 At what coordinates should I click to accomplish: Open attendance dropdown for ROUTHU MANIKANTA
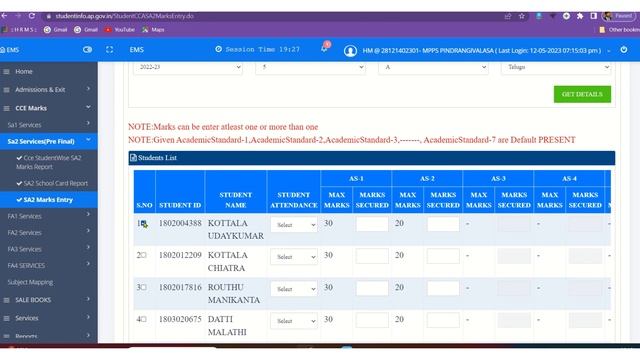(294, 289)
